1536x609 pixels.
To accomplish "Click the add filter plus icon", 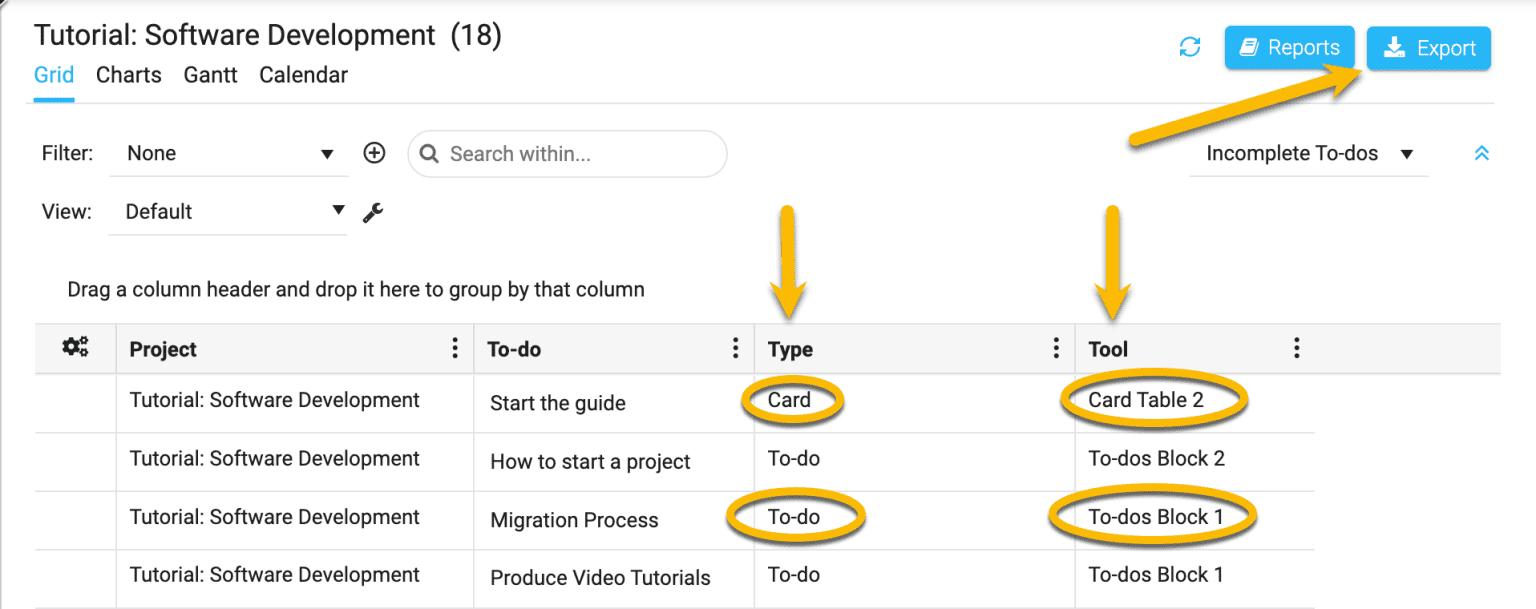I will 374,153.
